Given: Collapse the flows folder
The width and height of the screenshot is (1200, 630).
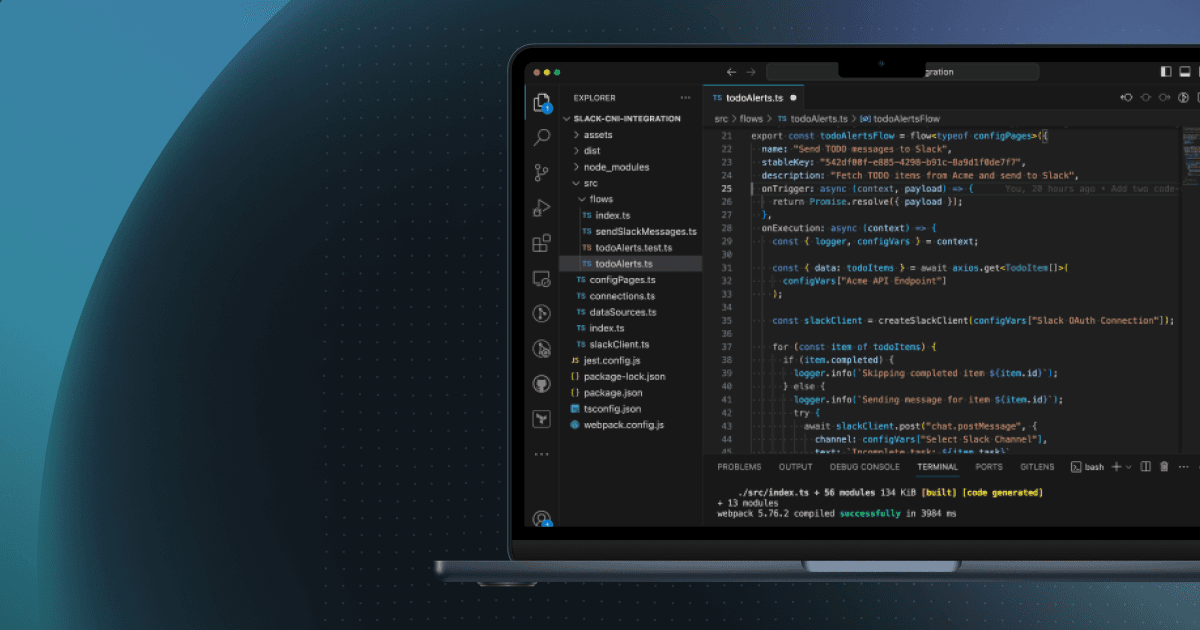Looking at the screenshot, I should (x=581, y=199).
